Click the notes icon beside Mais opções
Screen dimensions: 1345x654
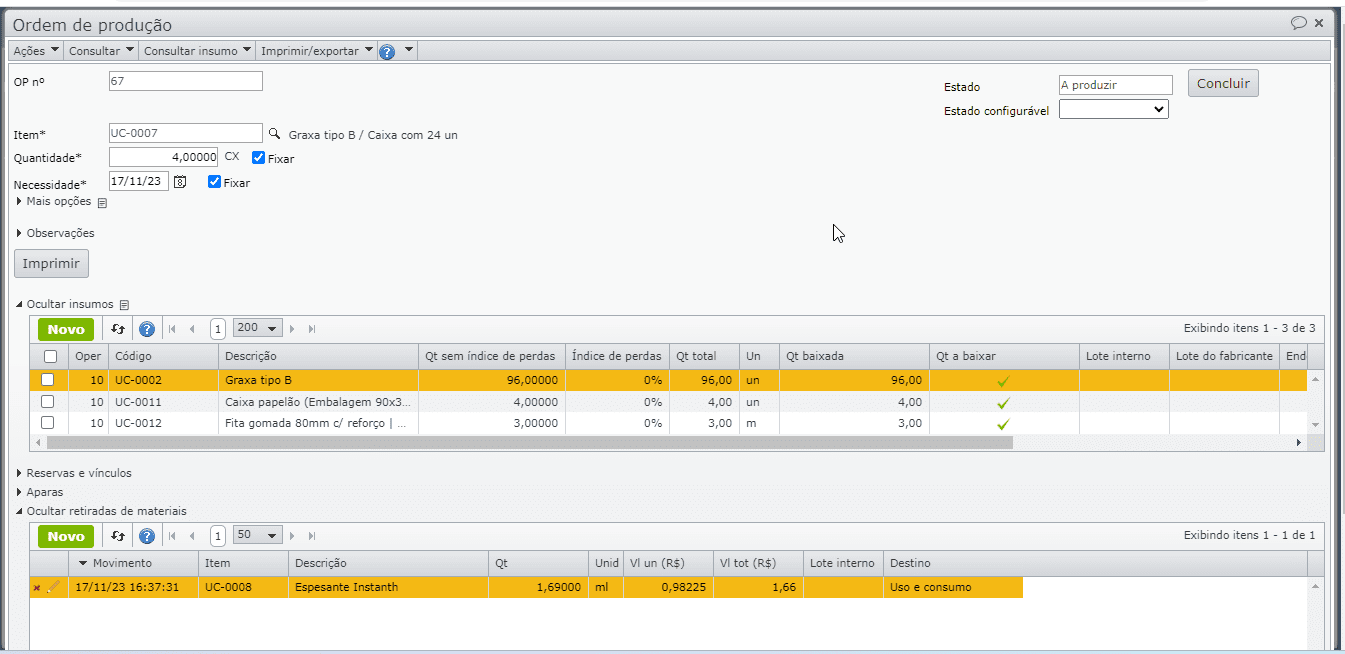(102, 202)
